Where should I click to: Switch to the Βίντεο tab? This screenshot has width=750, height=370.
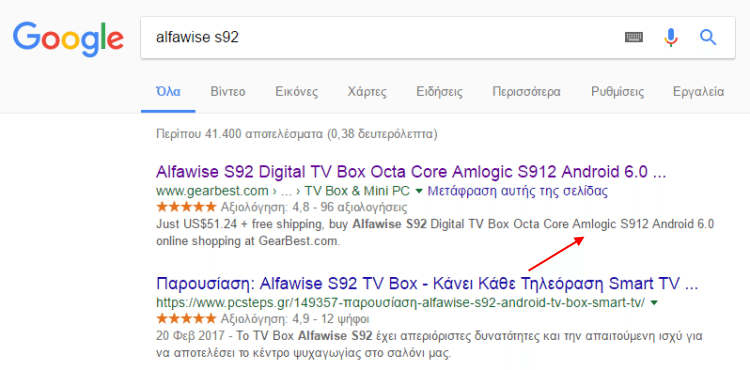coord(228,92)
